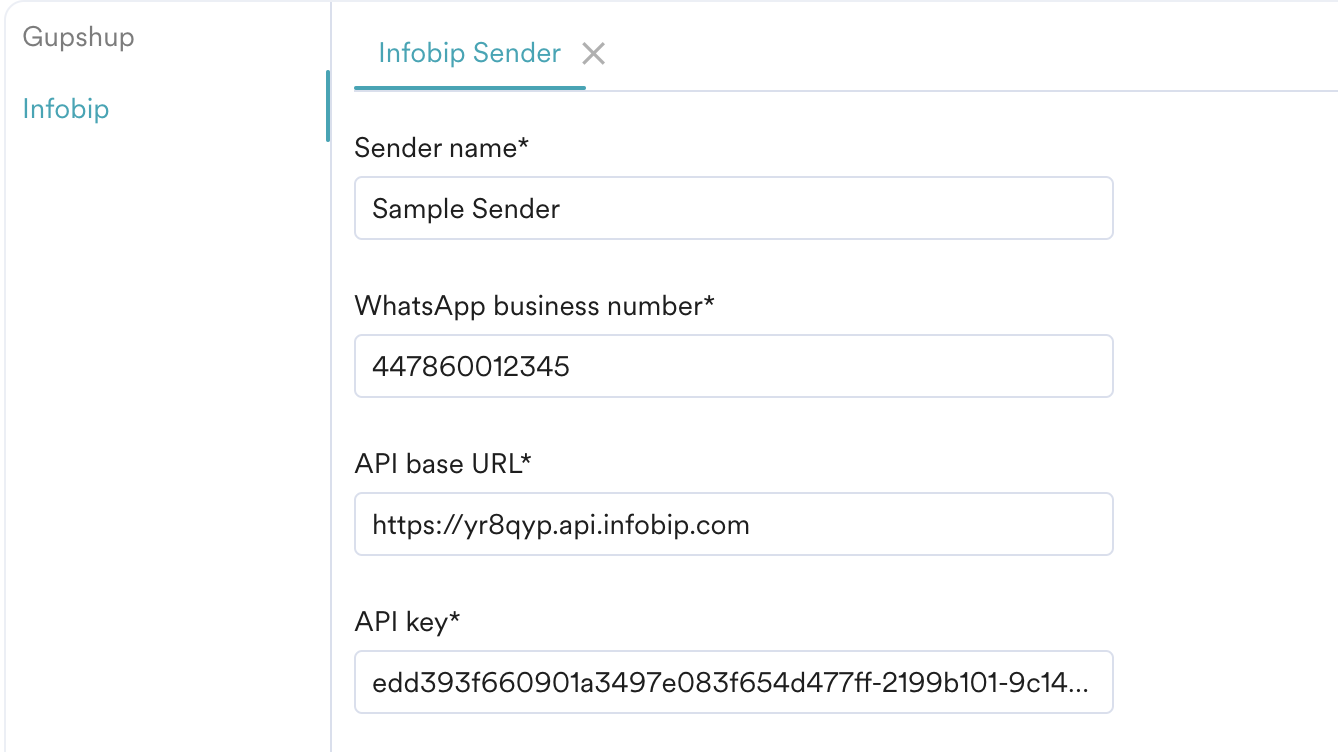The width and height of the screenshot is (1338, 752).
Task: Place cursor in the number 447860012345
Action: click(471, 367)
